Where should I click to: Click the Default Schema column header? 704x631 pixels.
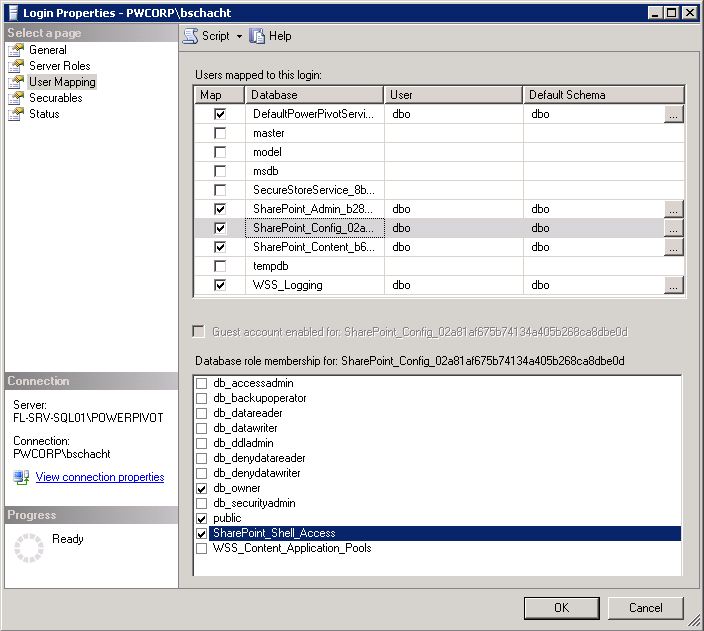coord(603,95)
